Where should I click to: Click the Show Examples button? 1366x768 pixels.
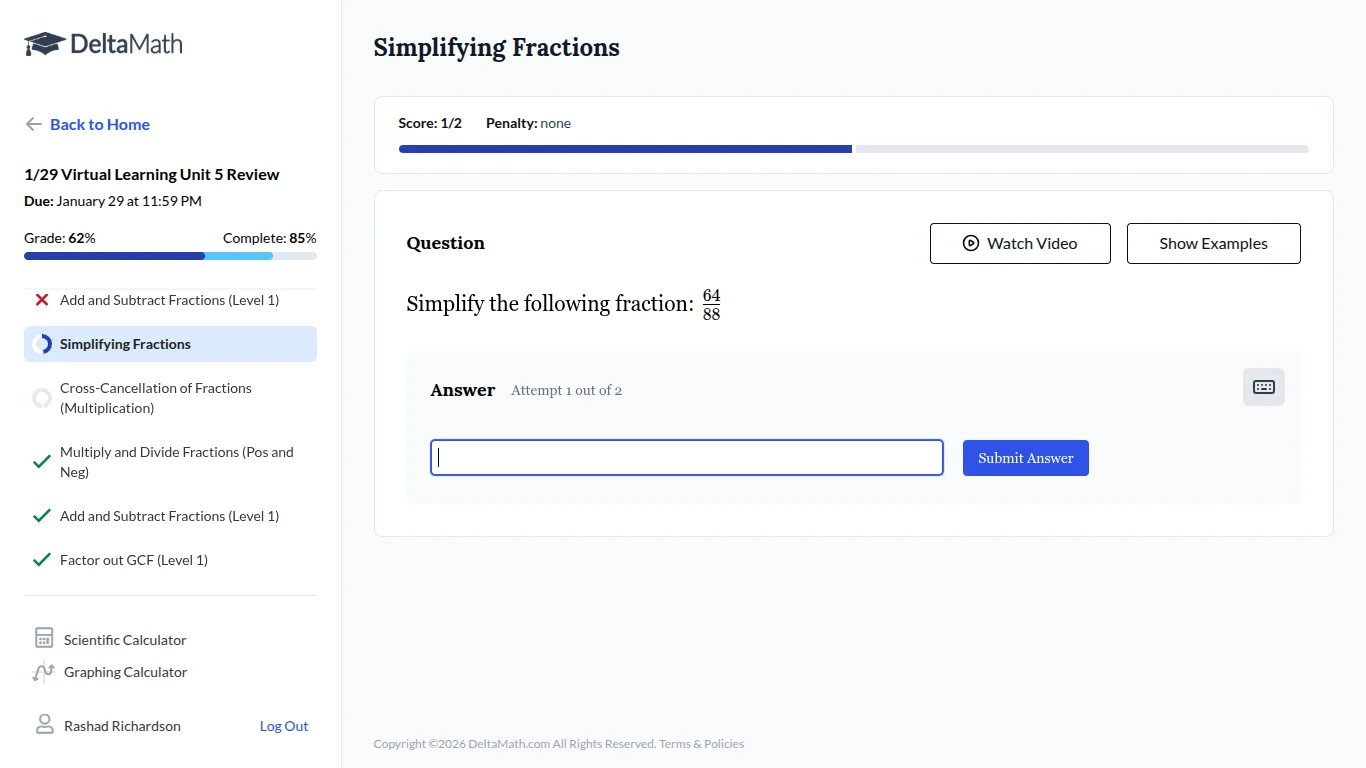coord(1213,243)
